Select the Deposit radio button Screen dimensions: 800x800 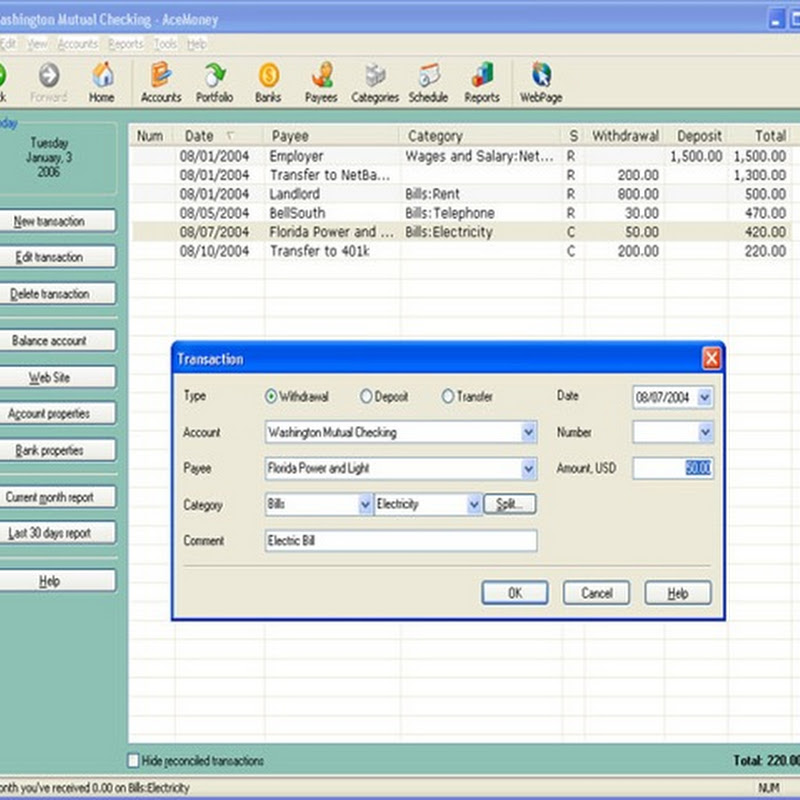[366, 396]
